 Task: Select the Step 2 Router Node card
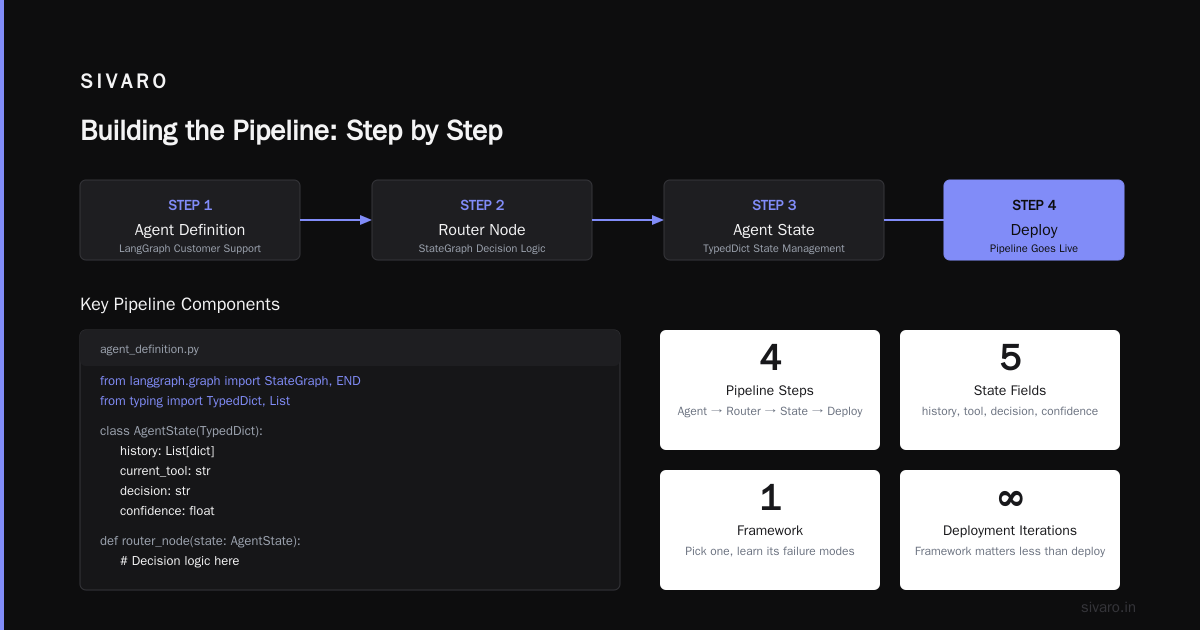[x=482, y=220]
